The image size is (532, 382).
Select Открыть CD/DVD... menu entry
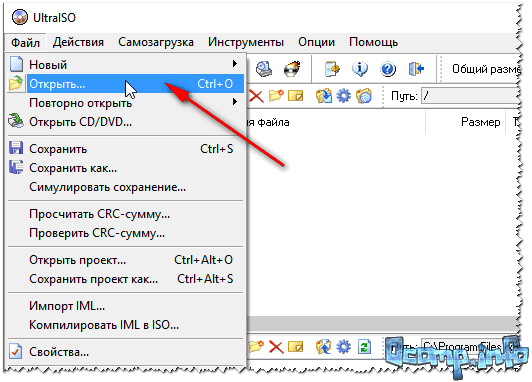(126, 121)
